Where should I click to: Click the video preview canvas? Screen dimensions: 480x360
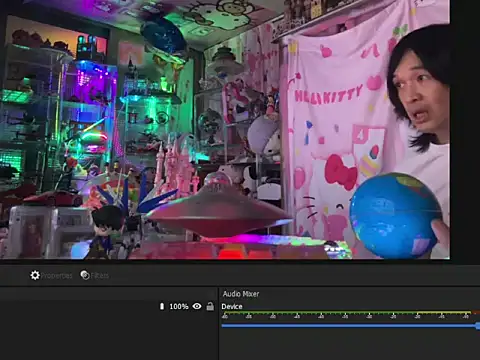pos(225,129)
